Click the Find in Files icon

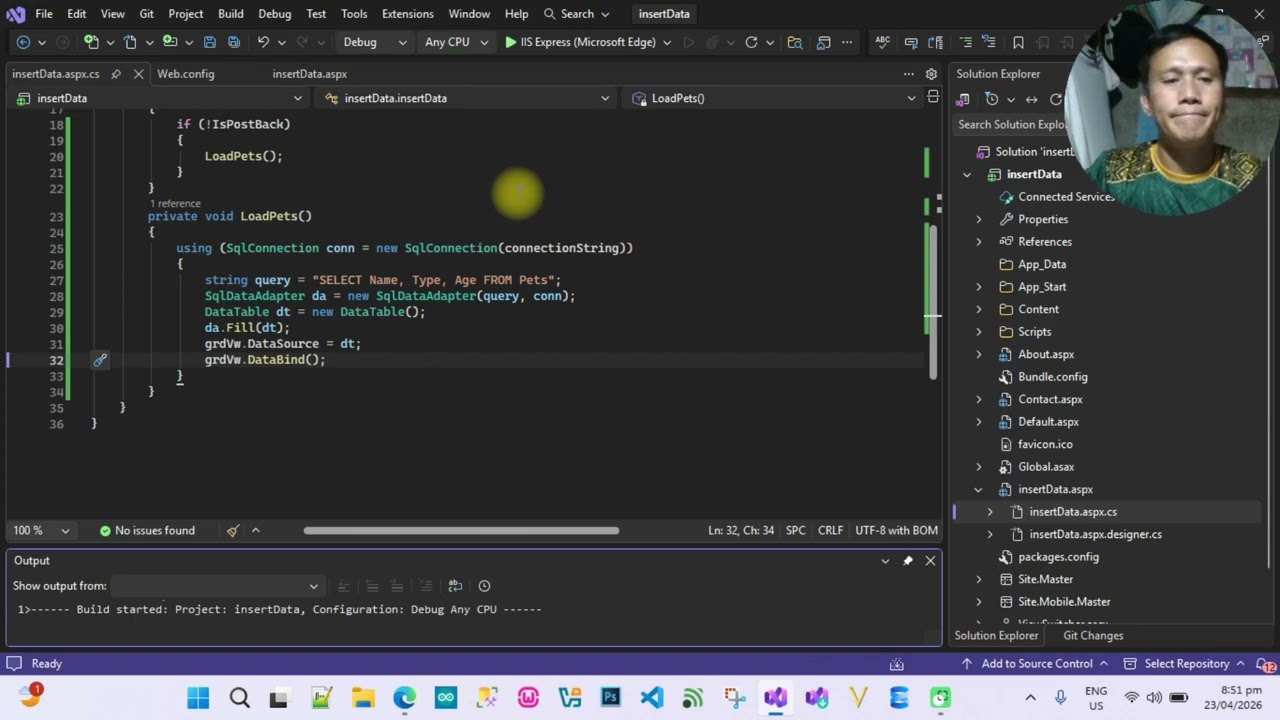click(x=795, y=42)
